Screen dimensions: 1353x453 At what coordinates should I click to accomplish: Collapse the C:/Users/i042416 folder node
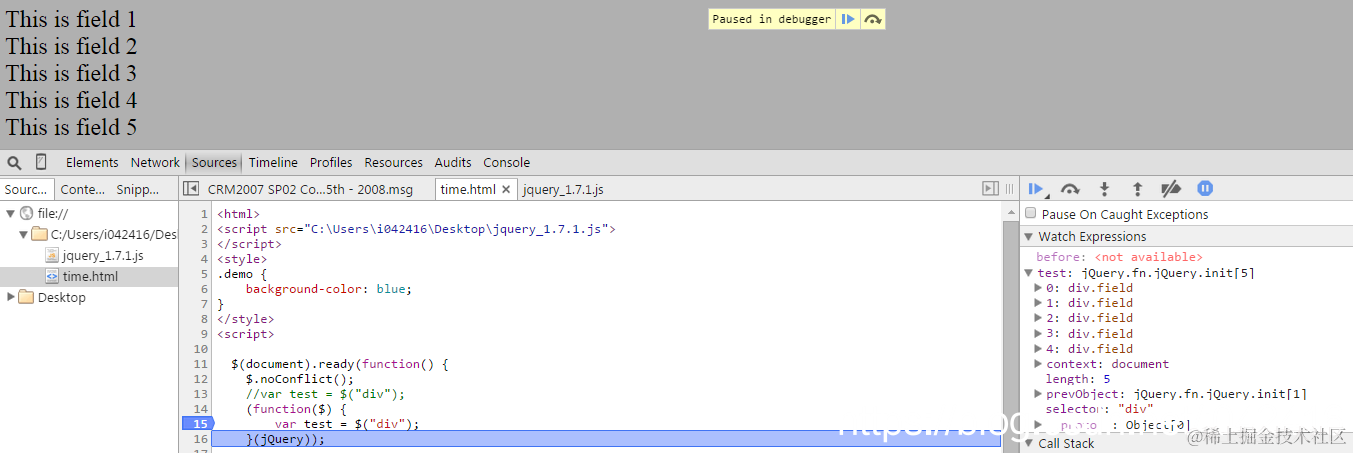pyautogui.click(x=24, y=234)
